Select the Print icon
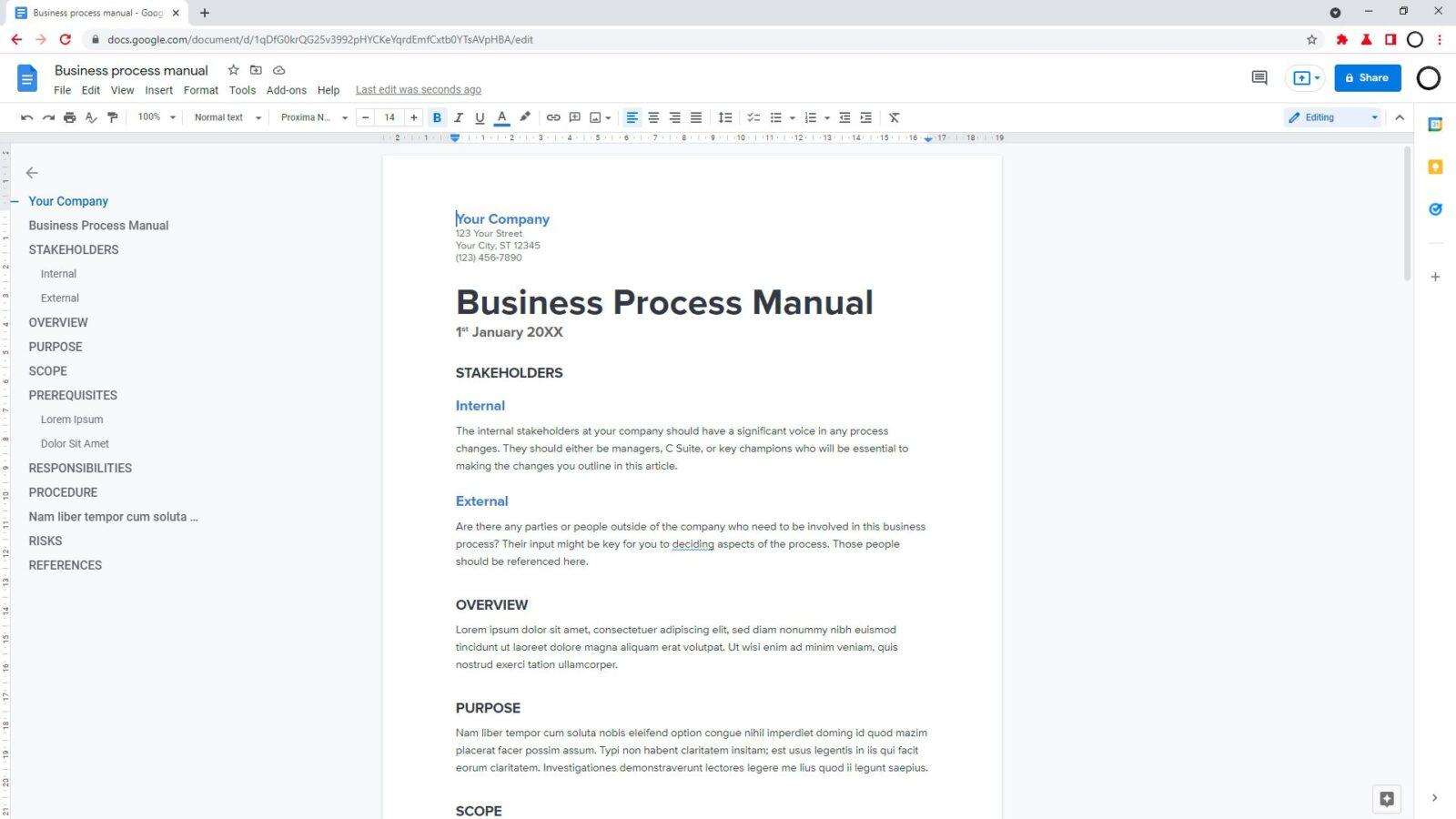Image resolution: width=1456 pixels, height=819 pixels. (x=70, y=116)
